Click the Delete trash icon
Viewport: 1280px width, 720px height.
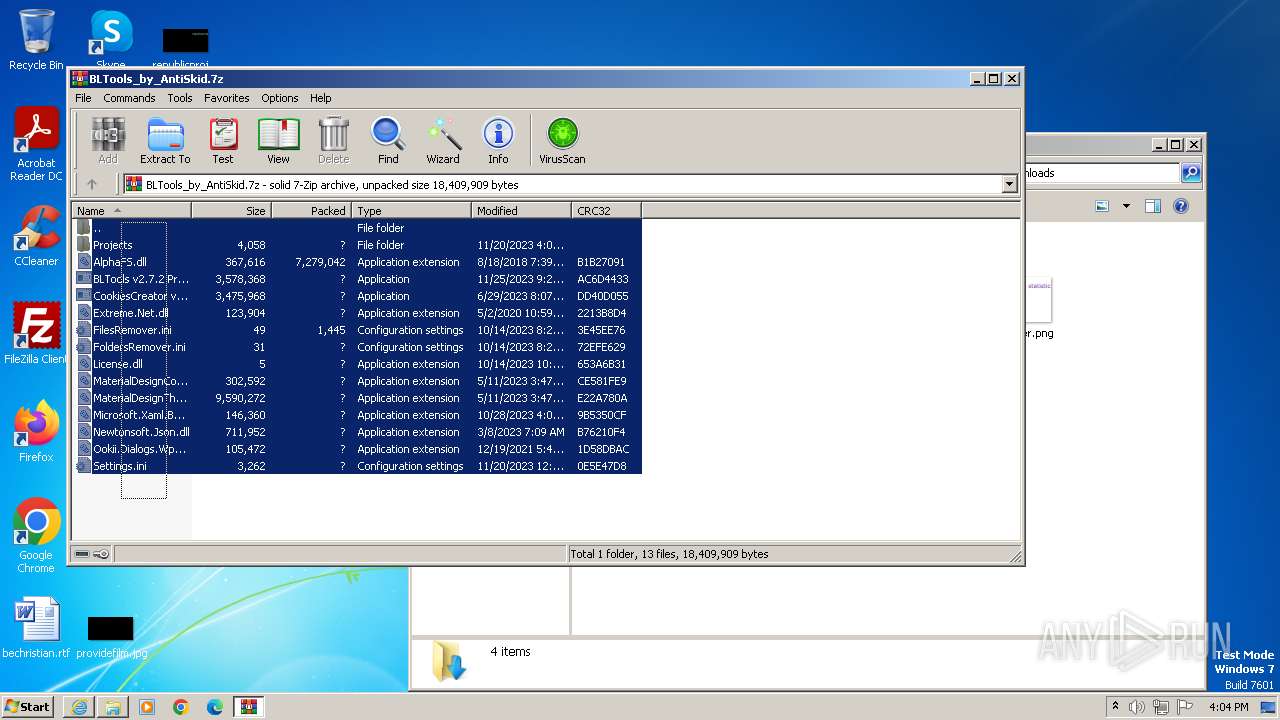pyautogui.click(x=334, y=140)
